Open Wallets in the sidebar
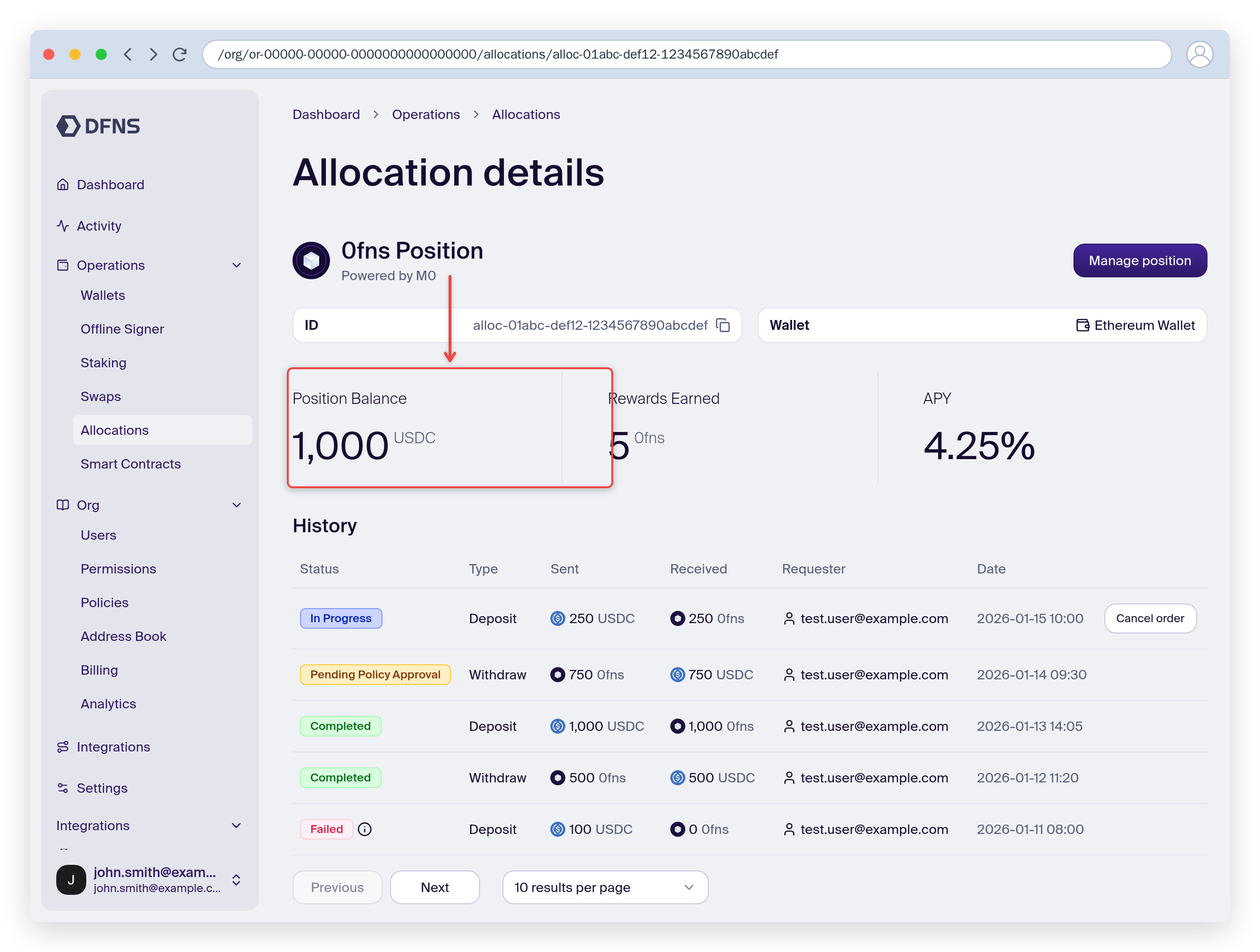Image resolution: width=1260 pixels, height=952 pixels. (103, 295)
